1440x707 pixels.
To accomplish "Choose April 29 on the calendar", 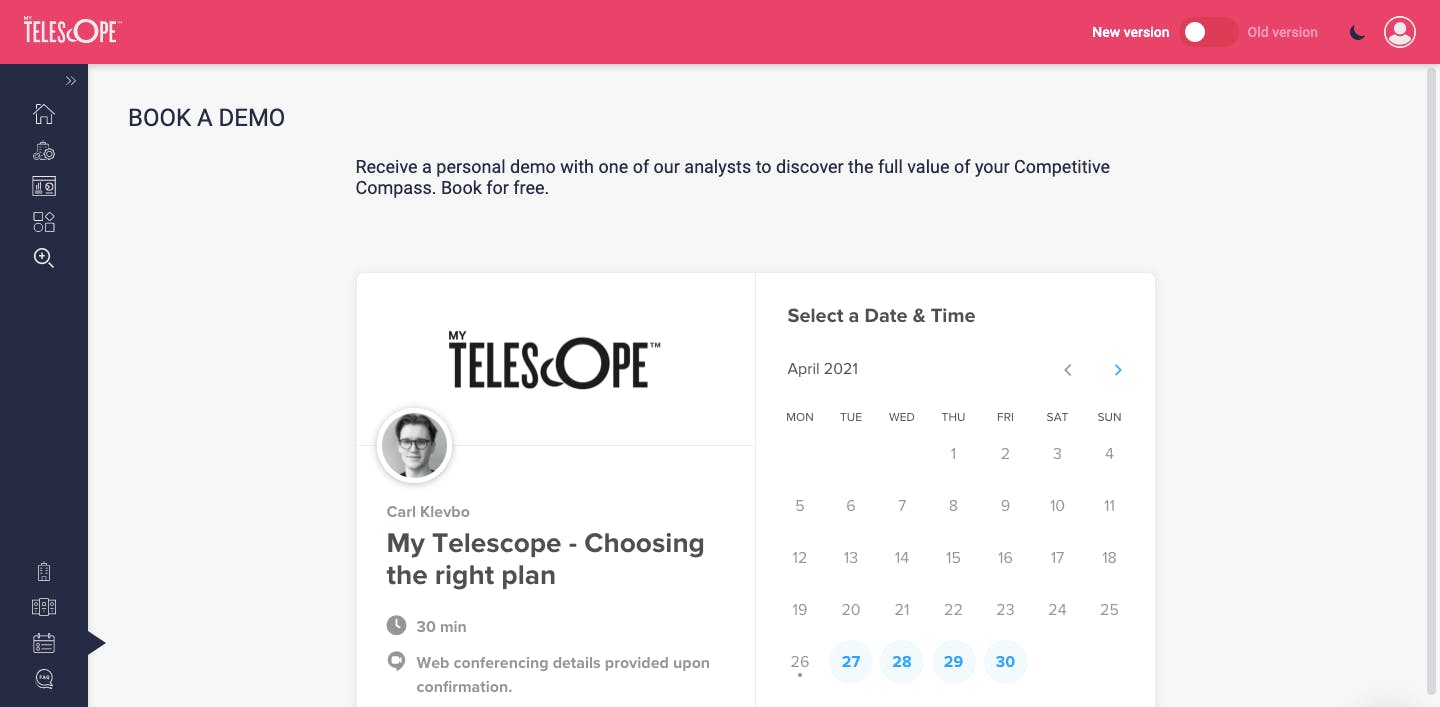I will click(953, 662).
